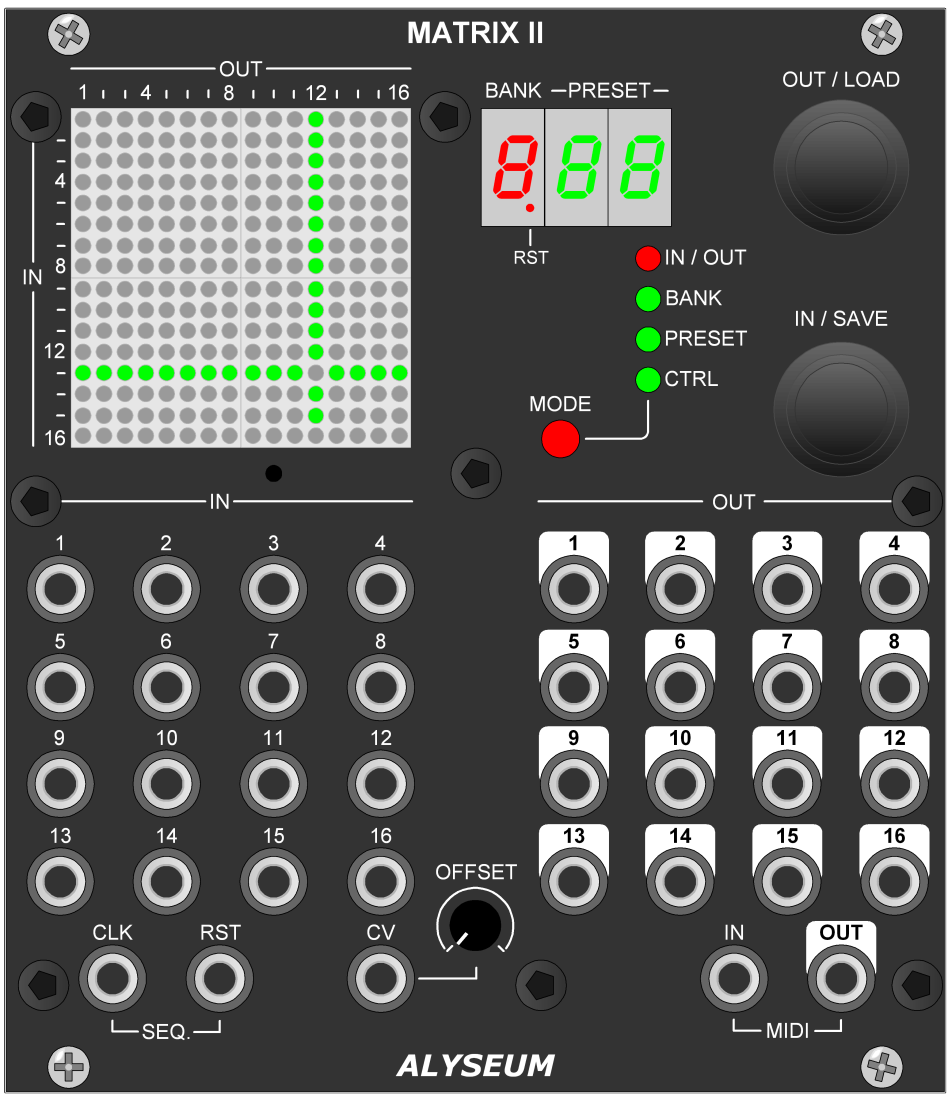The width and height of the screenshot is (952, 1101).
Task: Click IN jack 9
Action: (x=60, y=784)
